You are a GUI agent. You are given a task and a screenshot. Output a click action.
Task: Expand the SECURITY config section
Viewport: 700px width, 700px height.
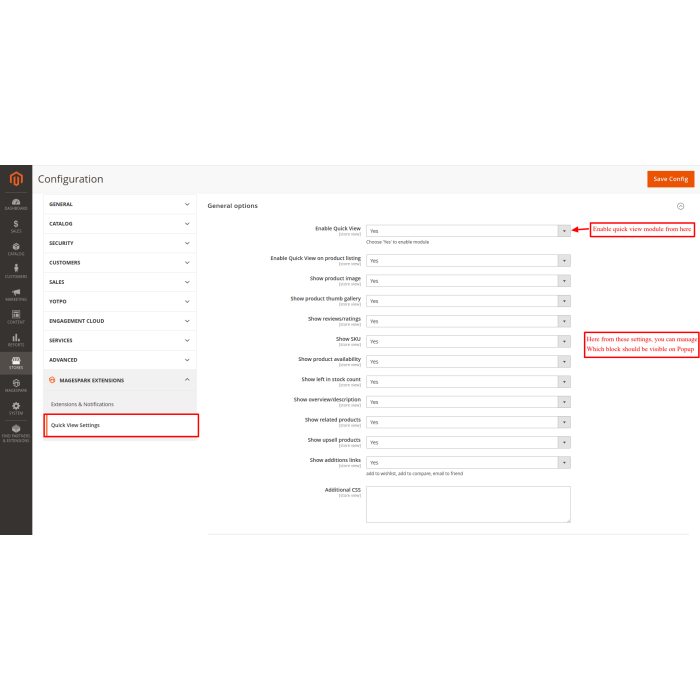120,243
